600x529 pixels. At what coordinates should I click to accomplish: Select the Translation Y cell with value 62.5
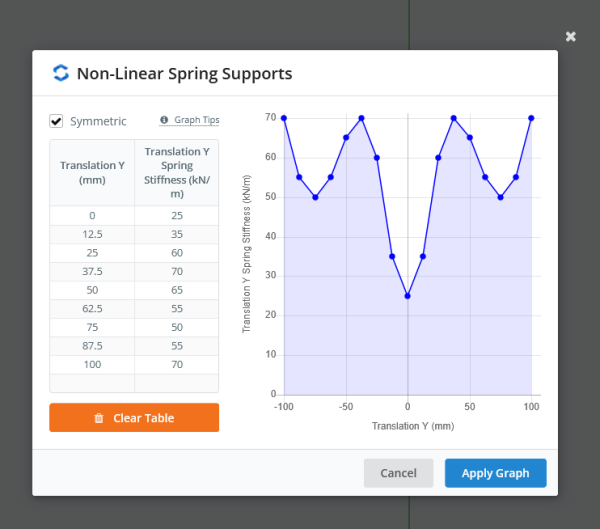92,309
